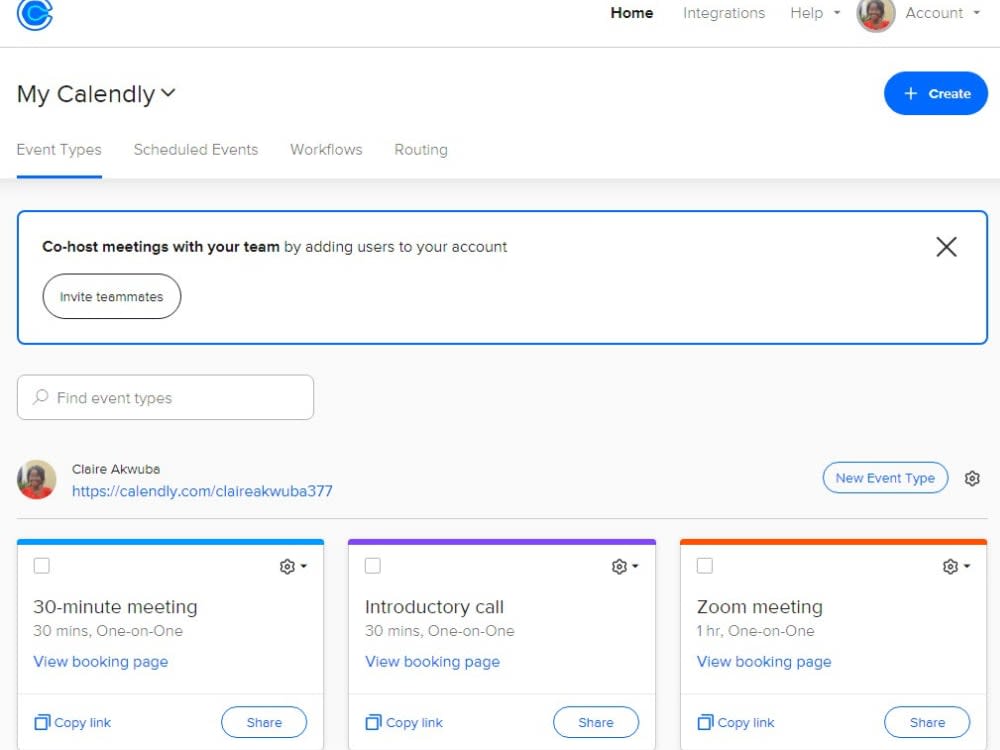Viewport: 1000px width, 750px height.
Task: View booking page for 30-minute meeting
Action: coord(101,661)
